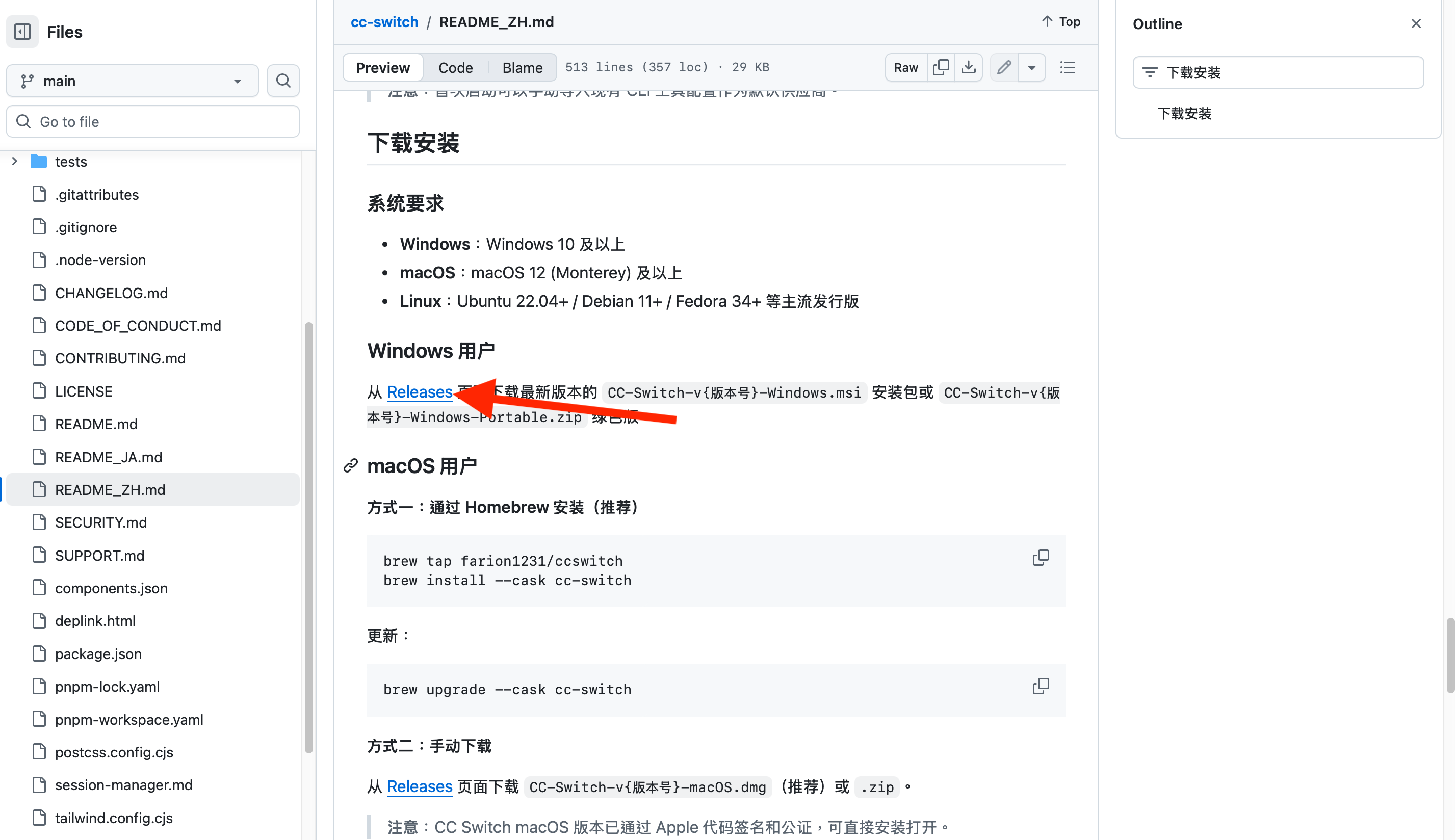Screen dimensions: 1455x840
Task: Click the README.md file icon
Action: (39, 424)
